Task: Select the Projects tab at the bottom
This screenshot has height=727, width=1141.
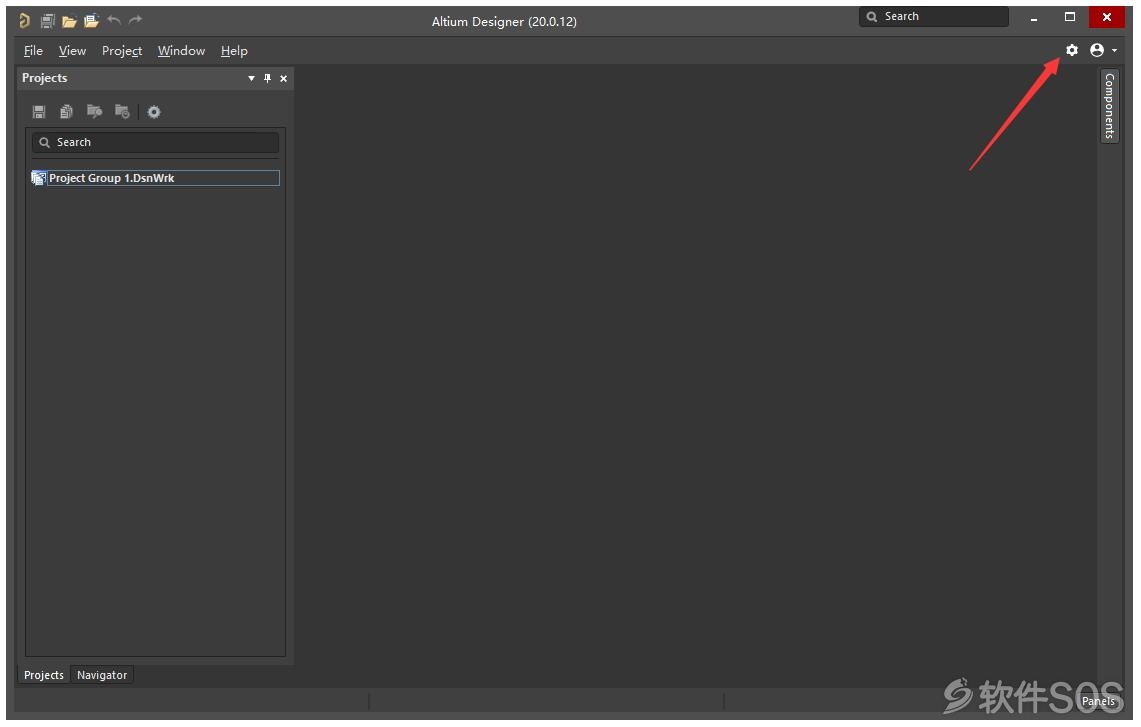Action: pyautogui.click(x=44, y=675)
